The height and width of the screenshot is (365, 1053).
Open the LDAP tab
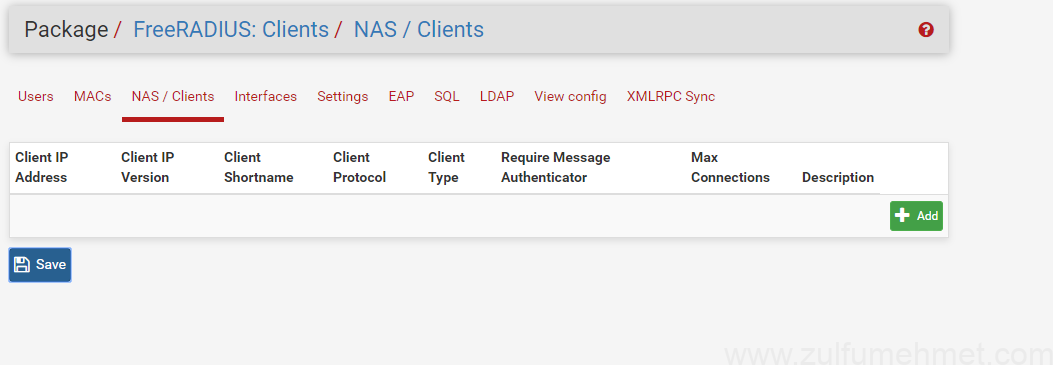(497, 97)
